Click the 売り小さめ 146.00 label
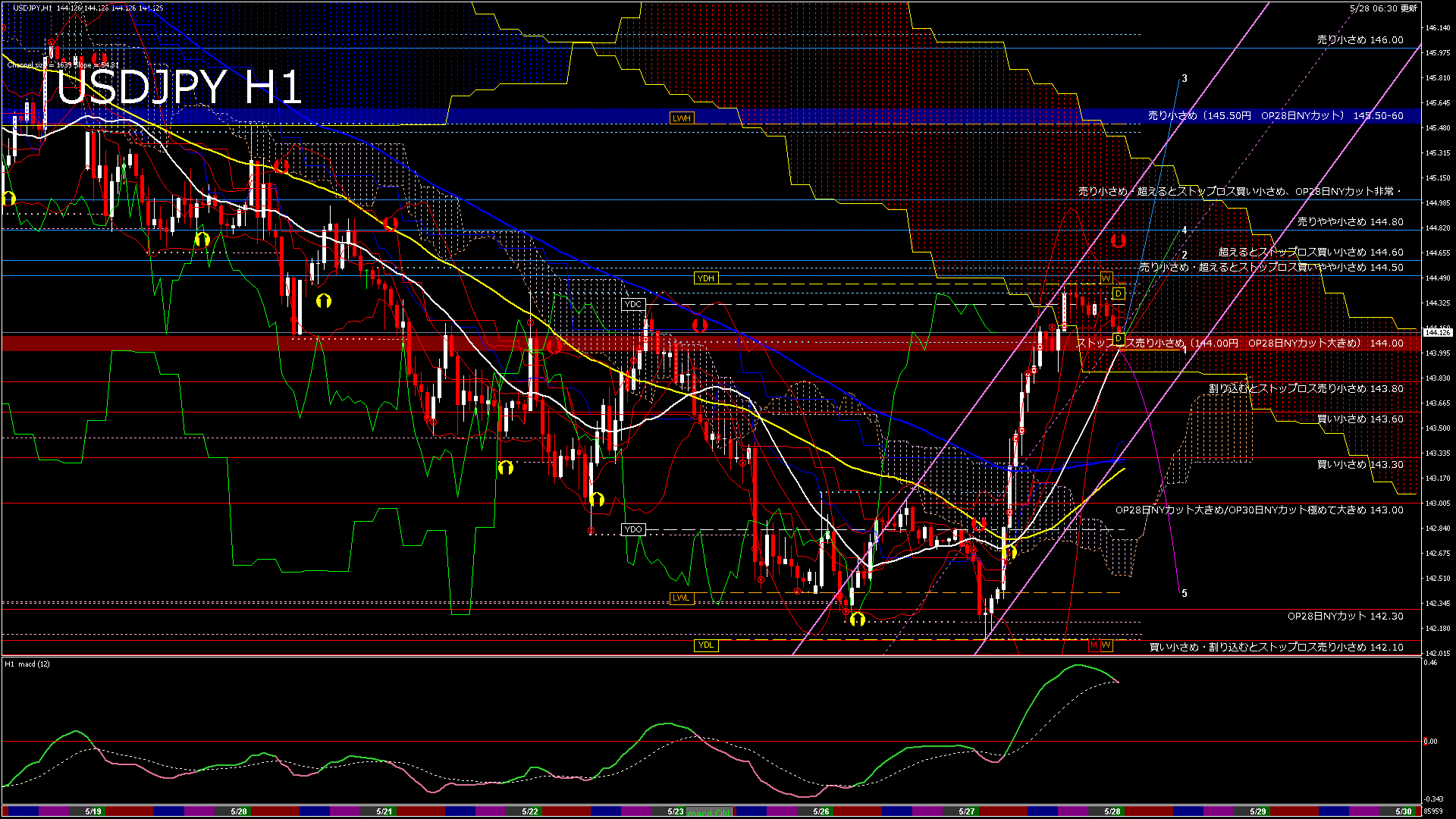 tap(1360, 39)
